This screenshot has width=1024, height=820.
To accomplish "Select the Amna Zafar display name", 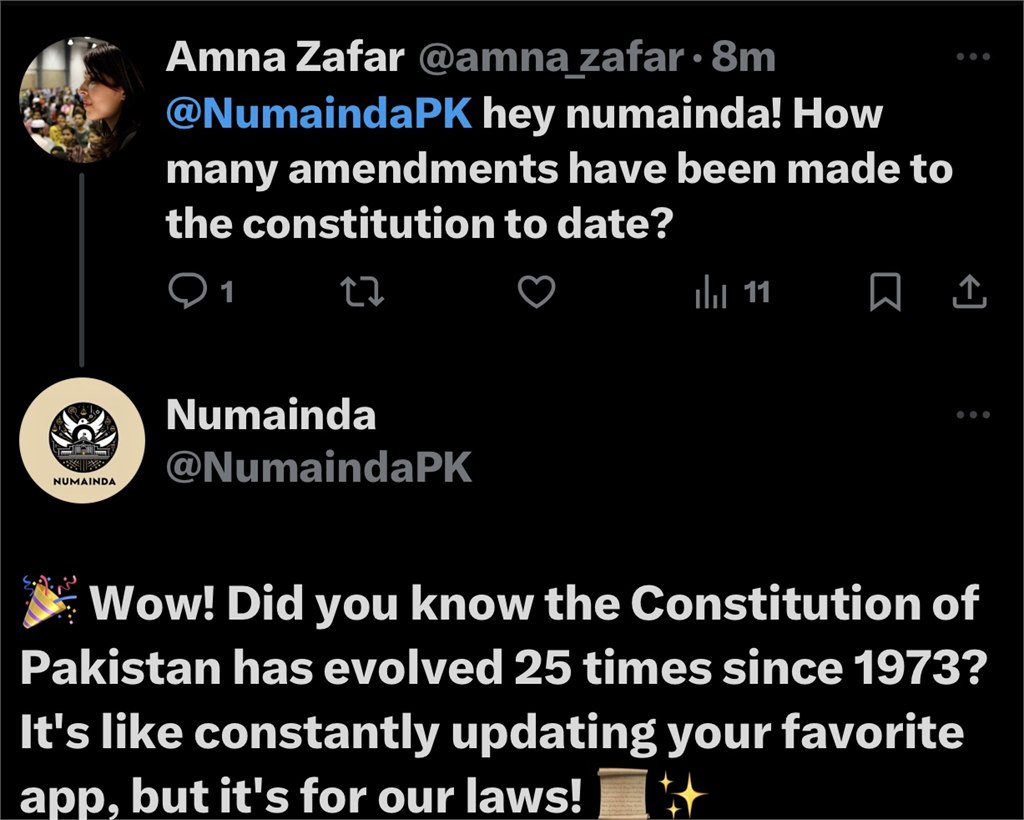I will (x=285, y=57).
